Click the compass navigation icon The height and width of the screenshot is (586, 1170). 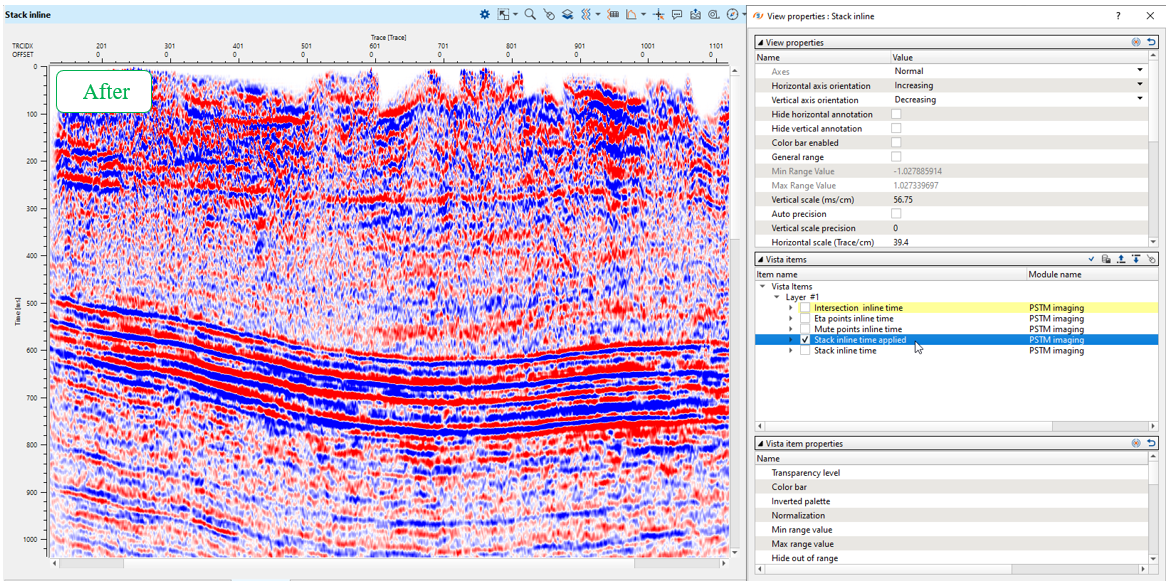pos(732,15)
